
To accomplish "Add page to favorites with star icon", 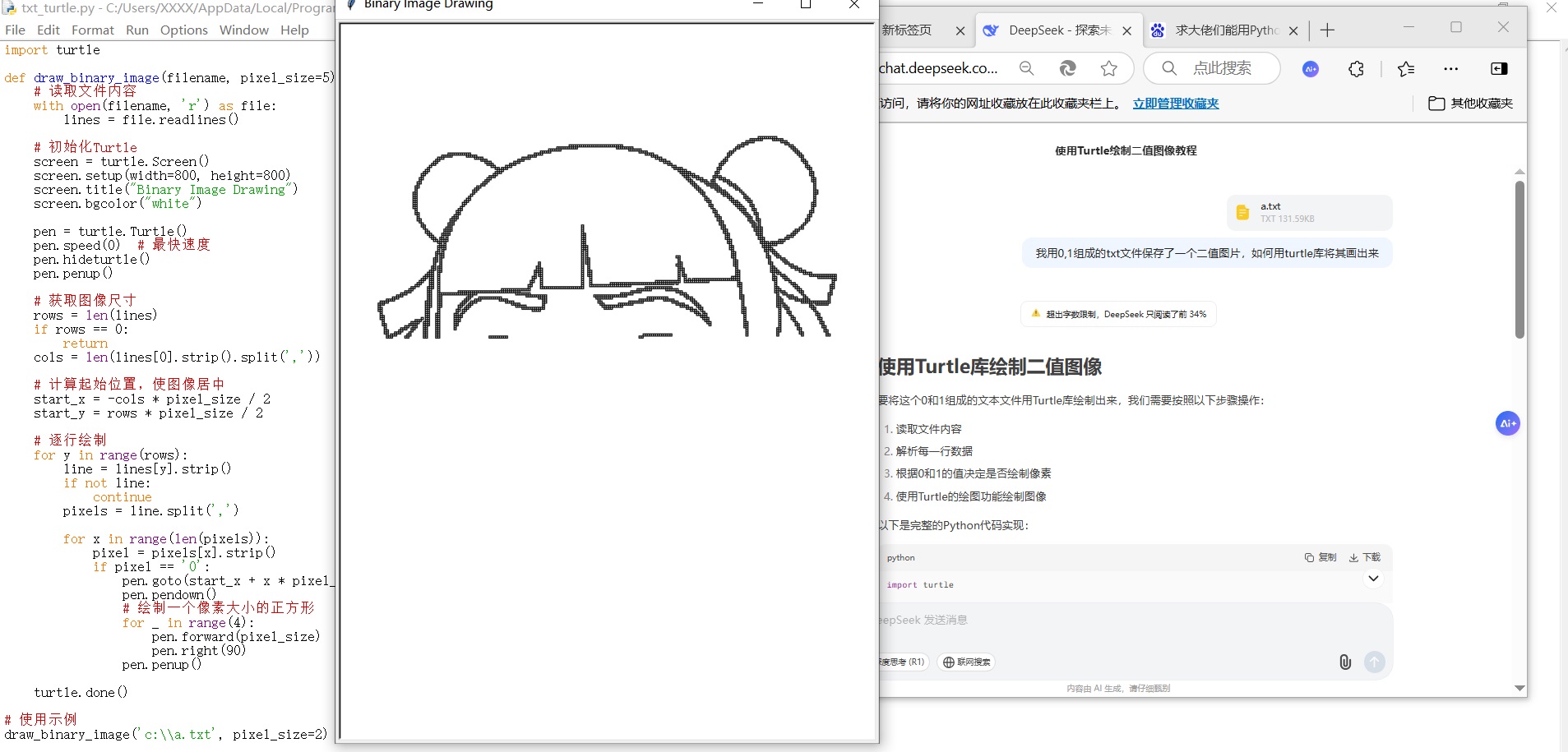I will [x=1109, y=68].
